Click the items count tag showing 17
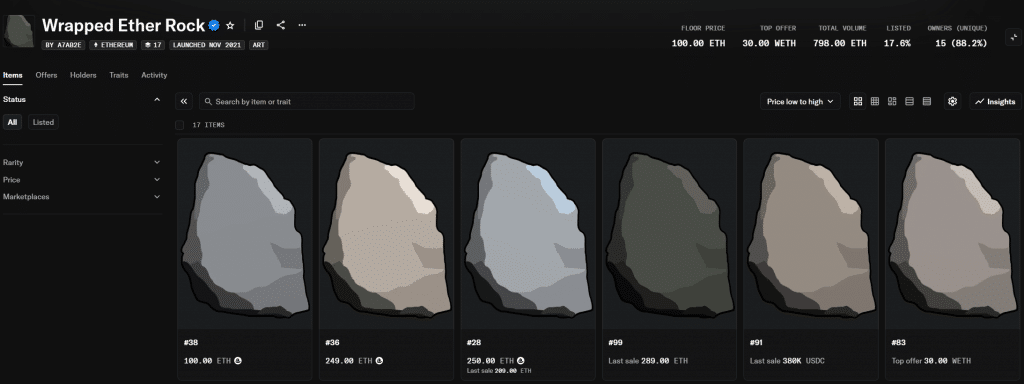 pos(153,45)
